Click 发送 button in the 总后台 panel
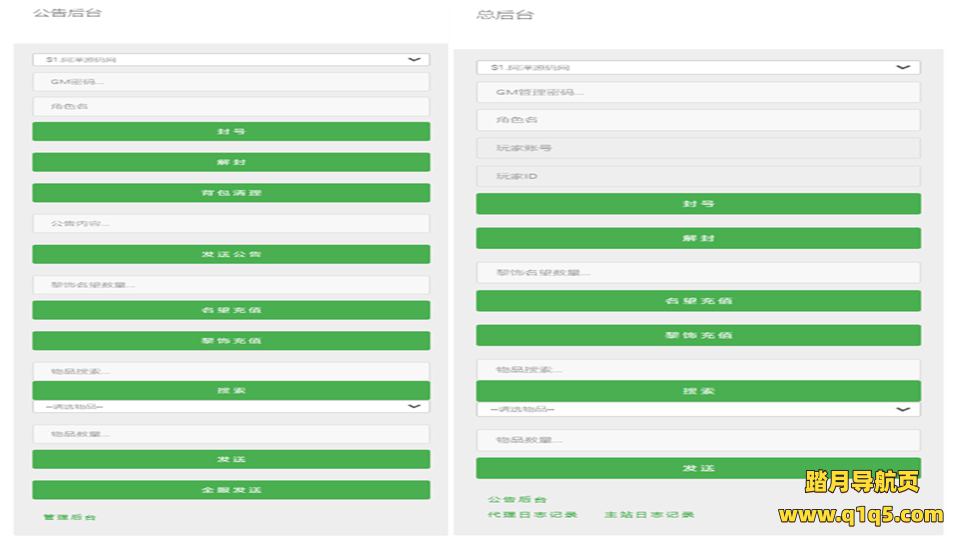The width and height of the screenshot is (960, 540). coord(697,468)
